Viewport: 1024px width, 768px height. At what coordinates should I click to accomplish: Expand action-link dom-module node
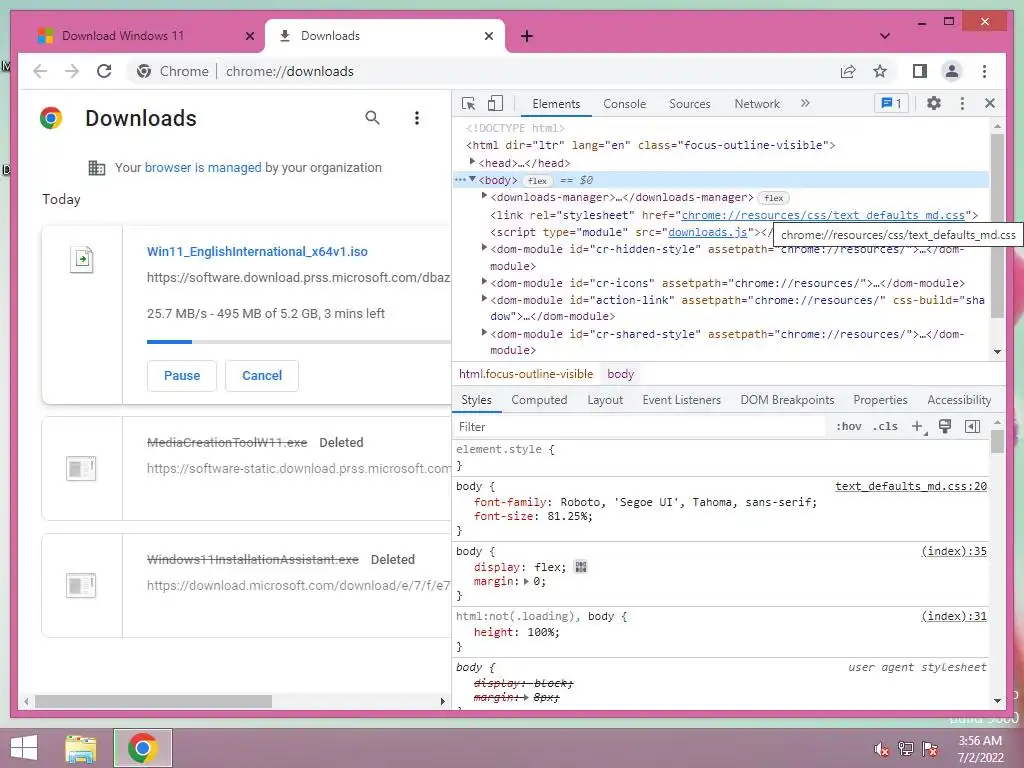pyautogui.click(x=484, y=298)
